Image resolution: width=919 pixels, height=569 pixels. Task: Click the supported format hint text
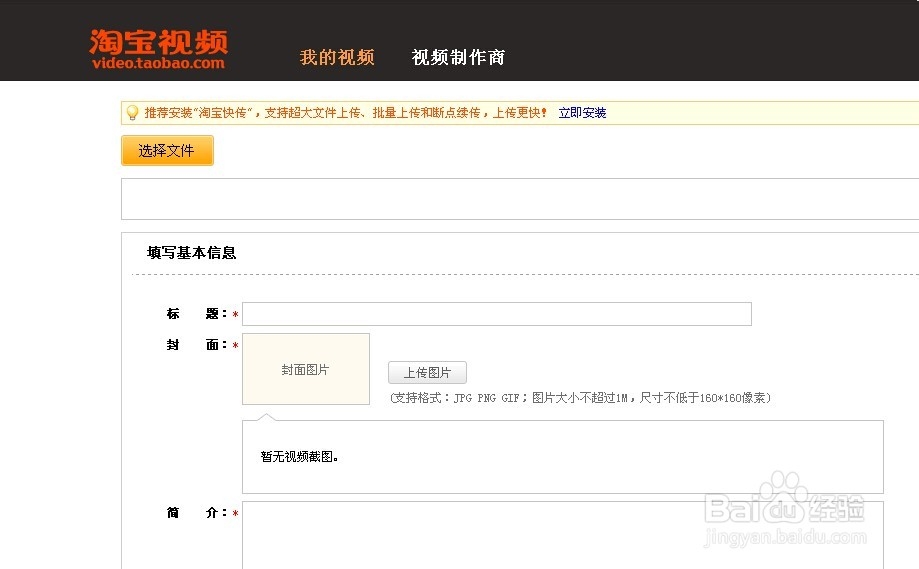point(580,398)
